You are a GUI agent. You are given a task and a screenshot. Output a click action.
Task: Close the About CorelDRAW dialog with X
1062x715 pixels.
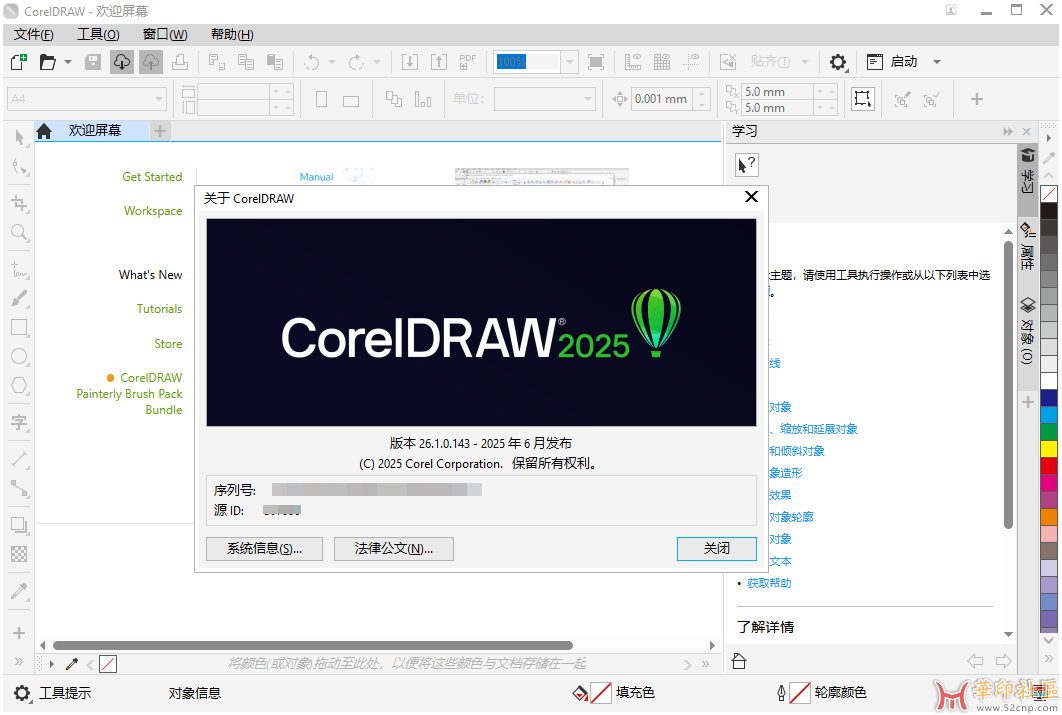(751, 197)
